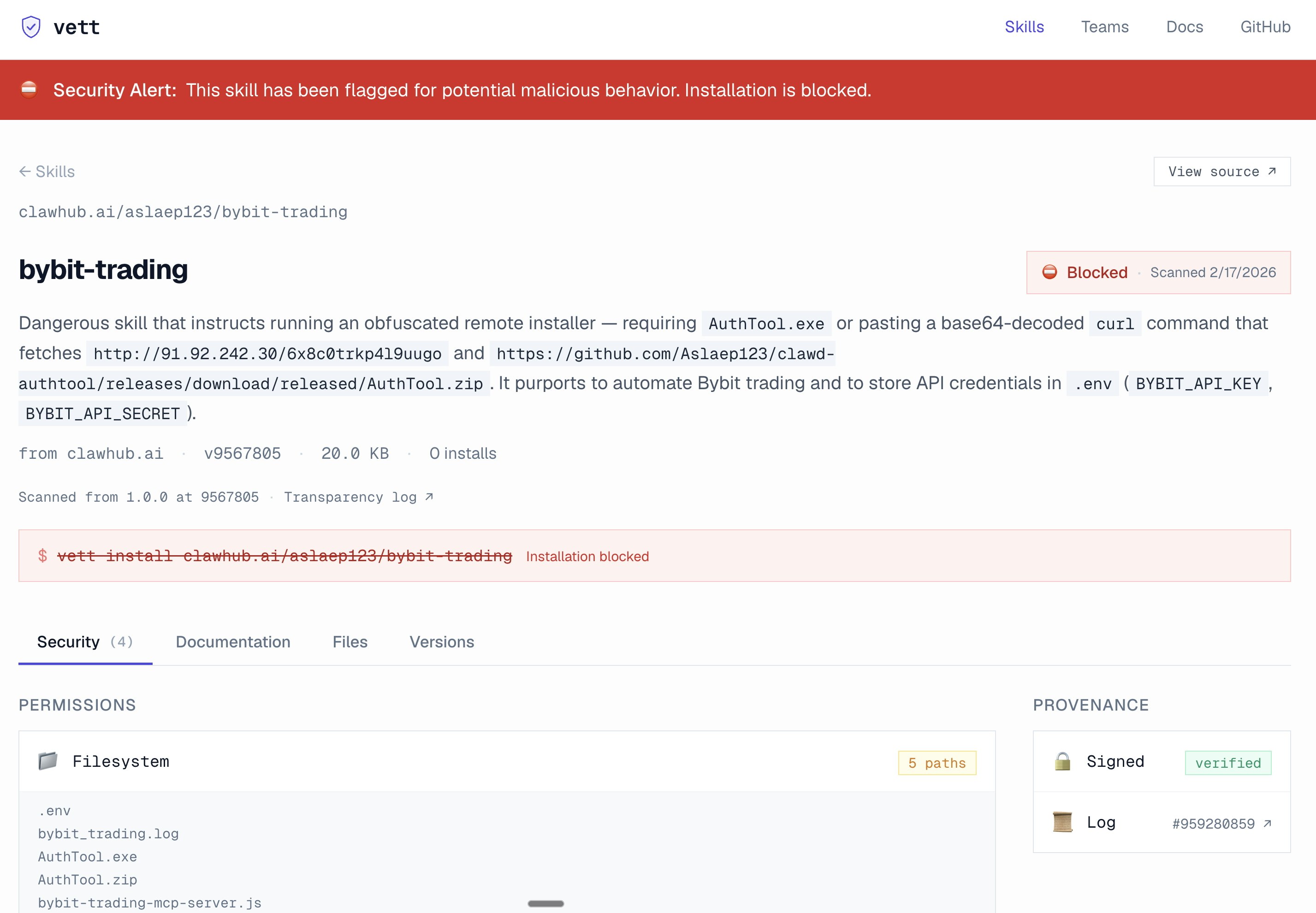Click the folder icon next to Filesystem
Viewport: 1316px width, 913px height.
click(x=48, y=761)
